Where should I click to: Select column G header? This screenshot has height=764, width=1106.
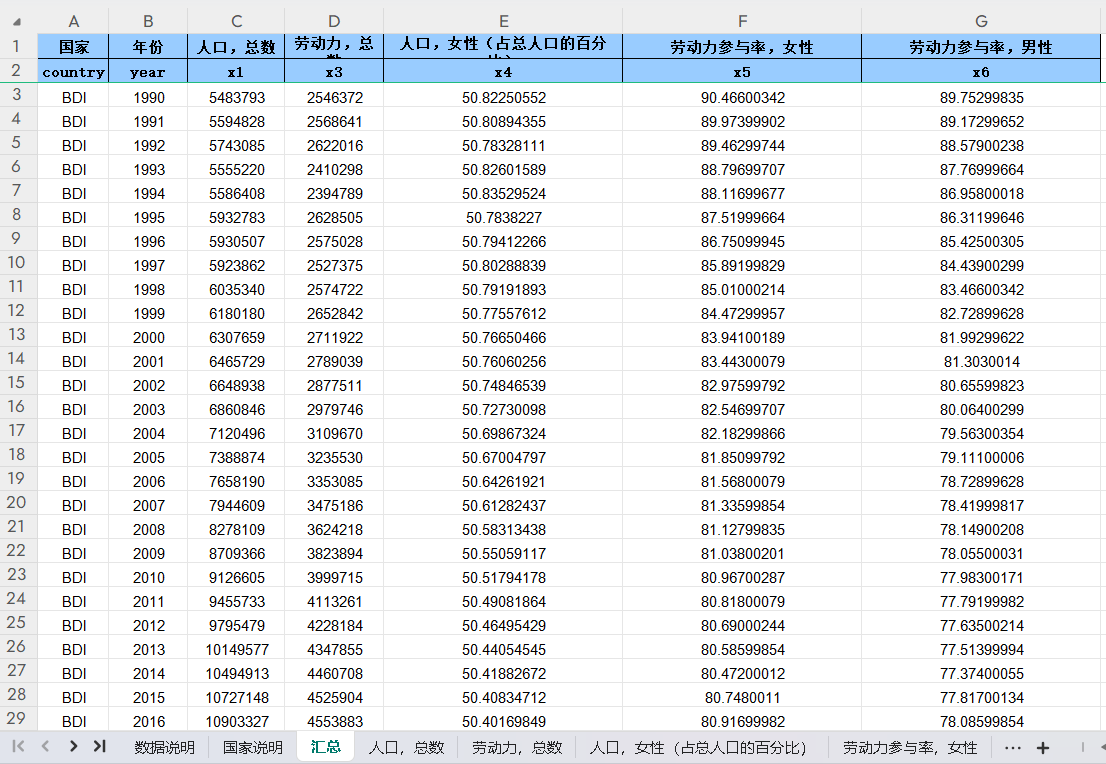[x=981, y=21]
